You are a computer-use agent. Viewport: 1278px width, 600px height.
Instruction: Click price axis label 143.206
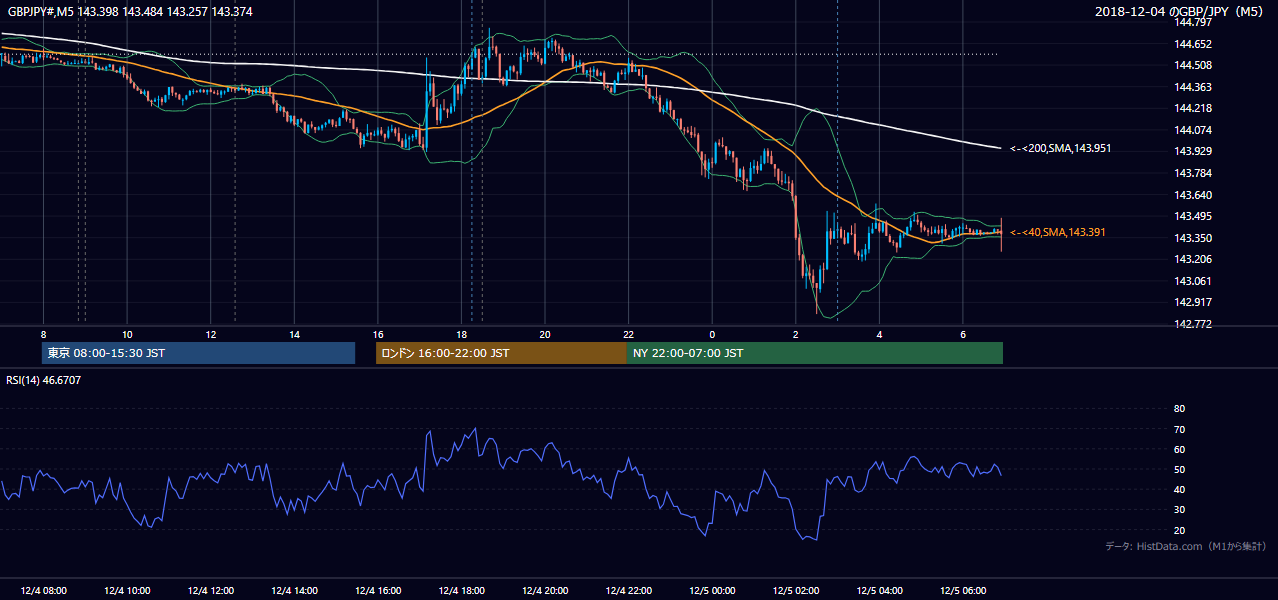coord(1192,259)
